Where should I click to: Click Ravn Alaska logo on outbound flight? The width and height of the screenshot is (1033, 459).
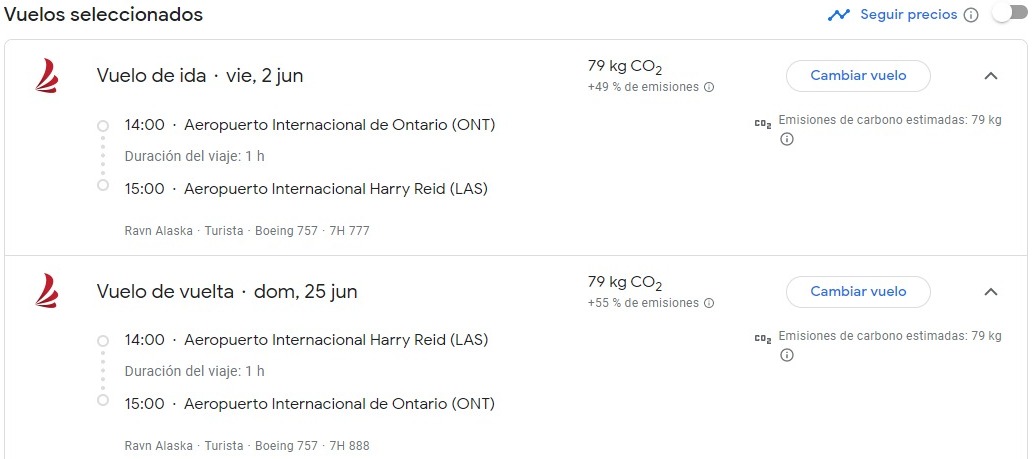click(47, 76)
